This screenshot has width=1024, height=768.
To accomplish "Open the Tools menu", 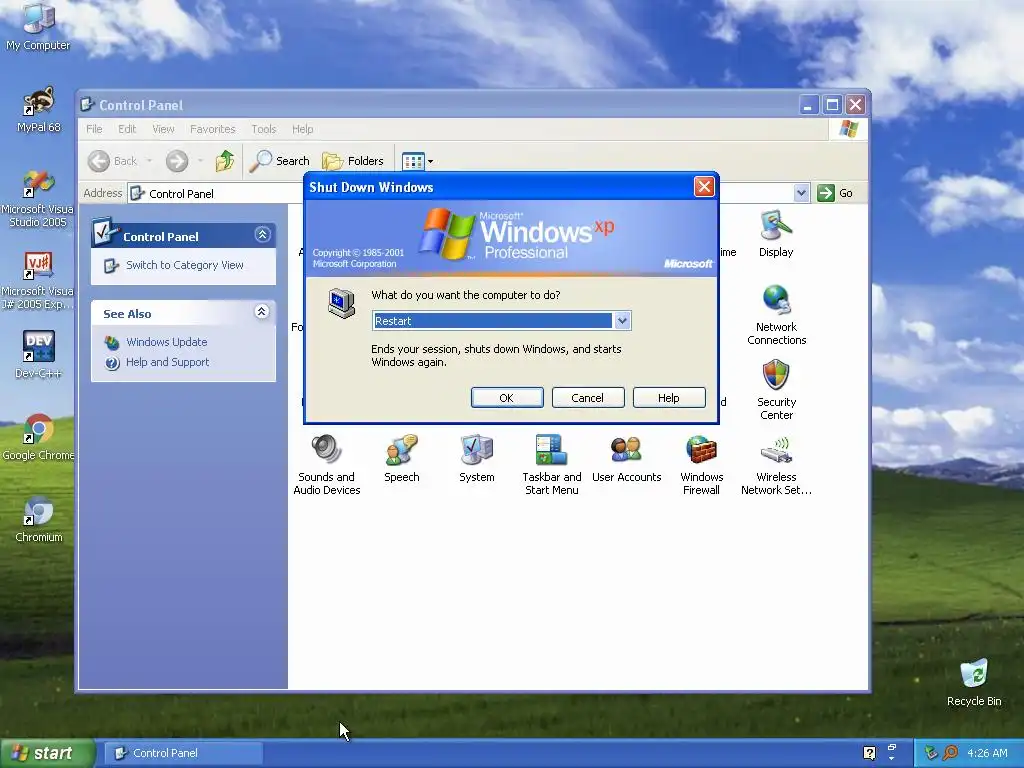I will pos(264,129).
